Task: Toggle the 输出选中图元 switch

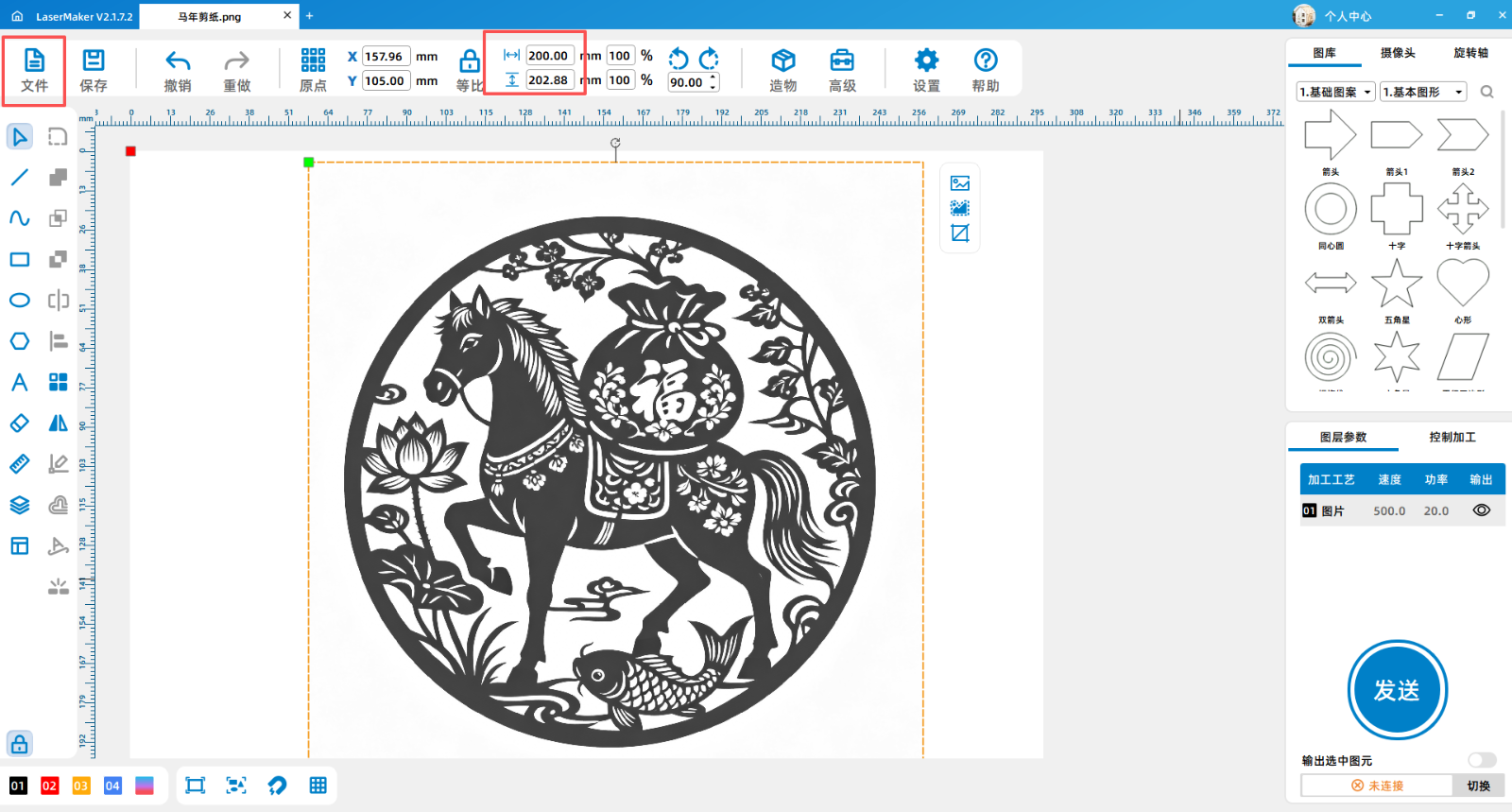Action: click(x=1481, y=760)
